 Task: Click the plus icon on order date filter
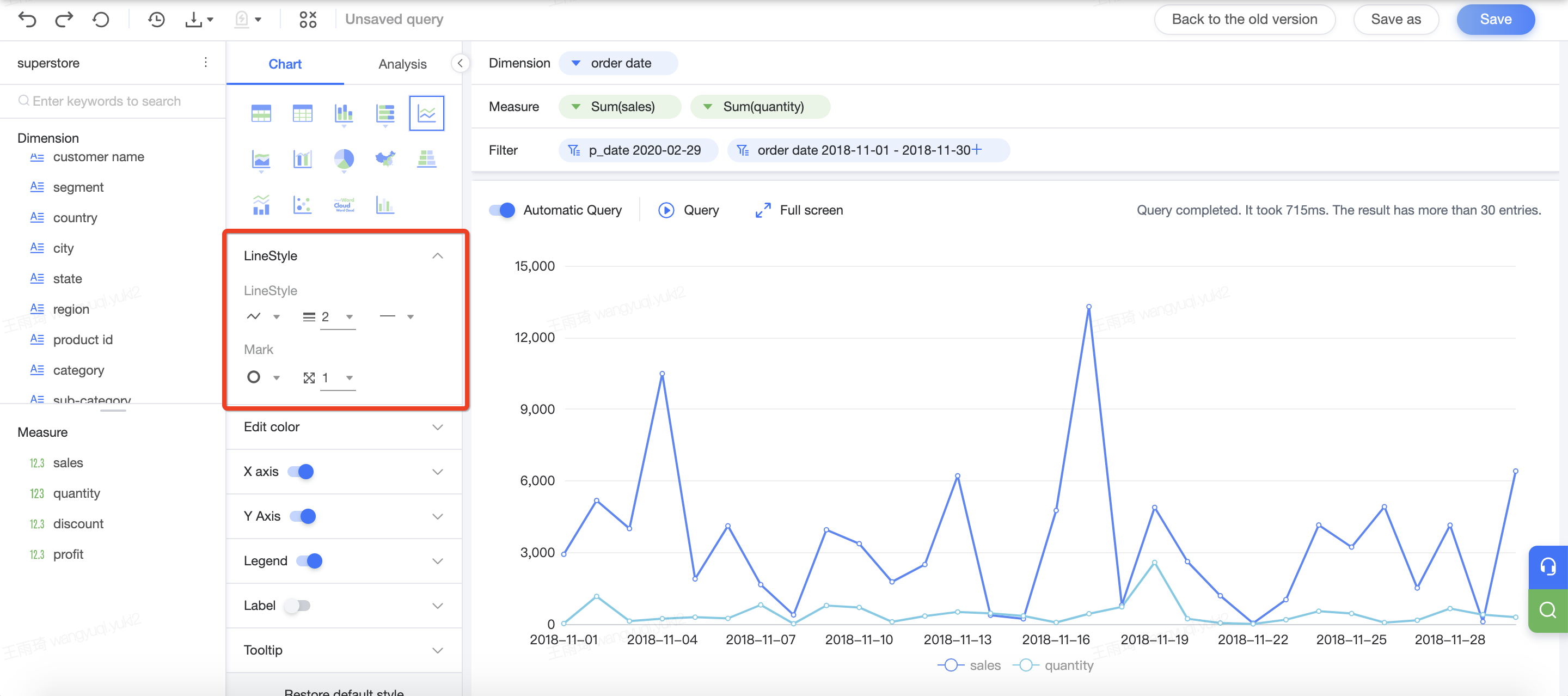point(977,150)
